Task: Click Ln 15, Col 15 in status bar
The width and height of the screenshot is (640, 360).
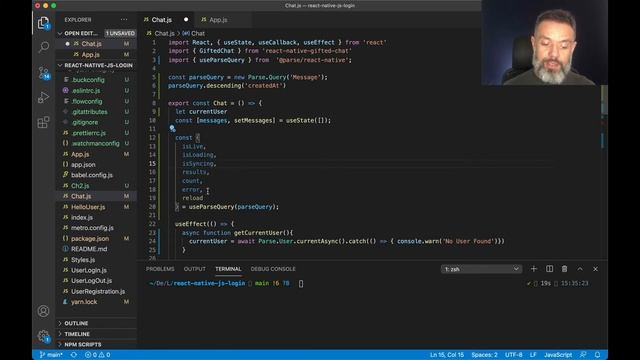Action: [447, 355]
